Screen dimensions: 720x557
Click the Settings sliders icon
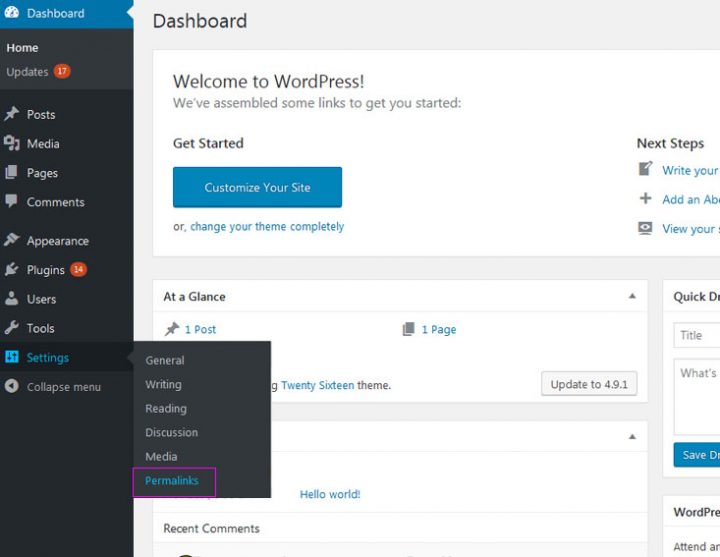click(x=11, y=357)
